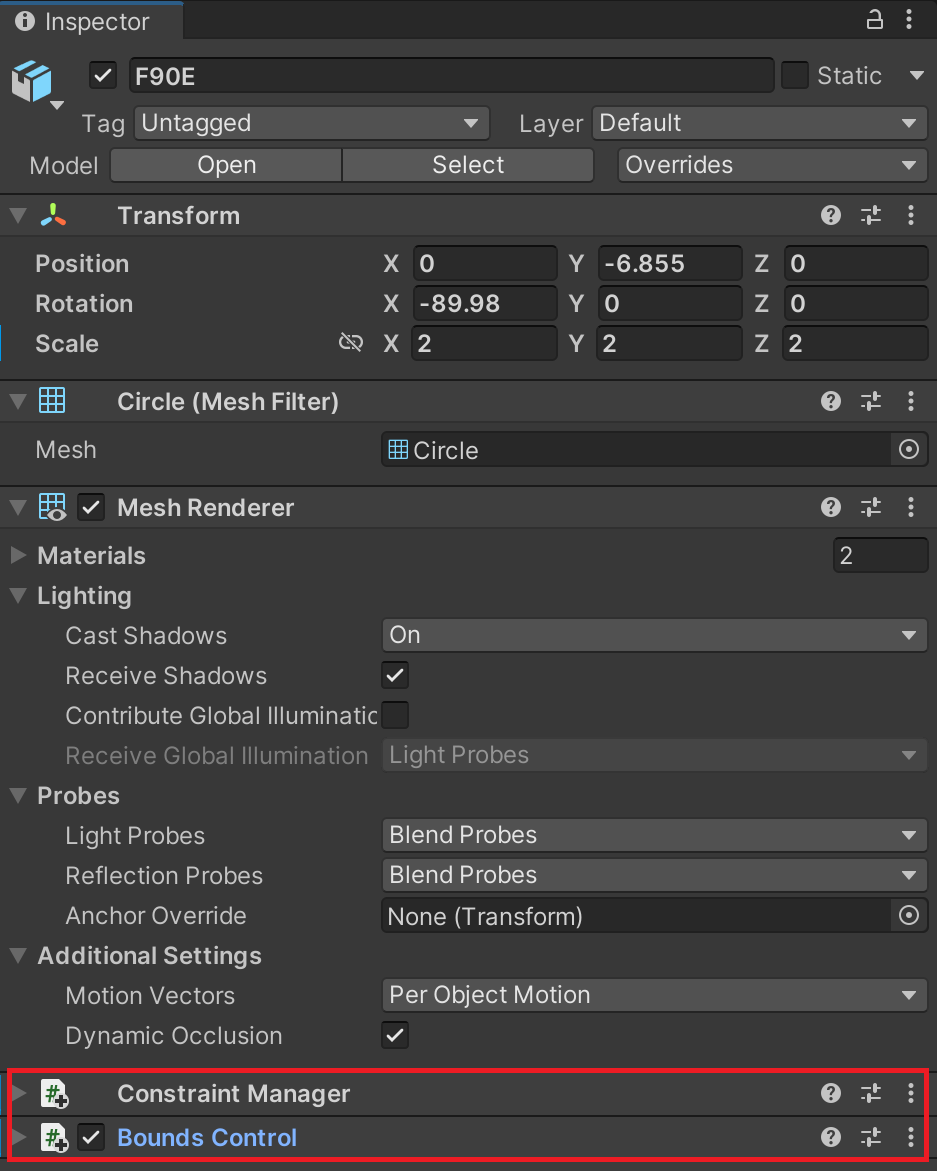
Task: Click the Open button to edit model
Action: point(225,165)
